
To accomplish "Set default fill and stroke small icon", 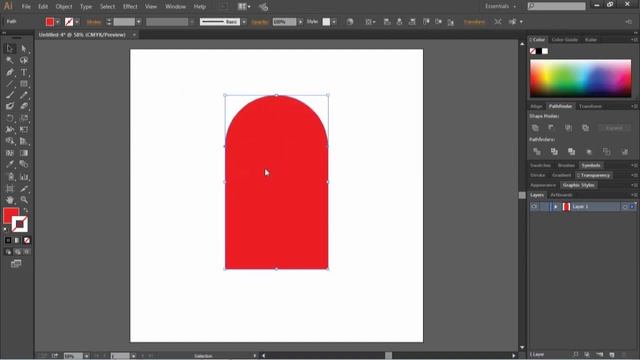I will tap(5, 229).
